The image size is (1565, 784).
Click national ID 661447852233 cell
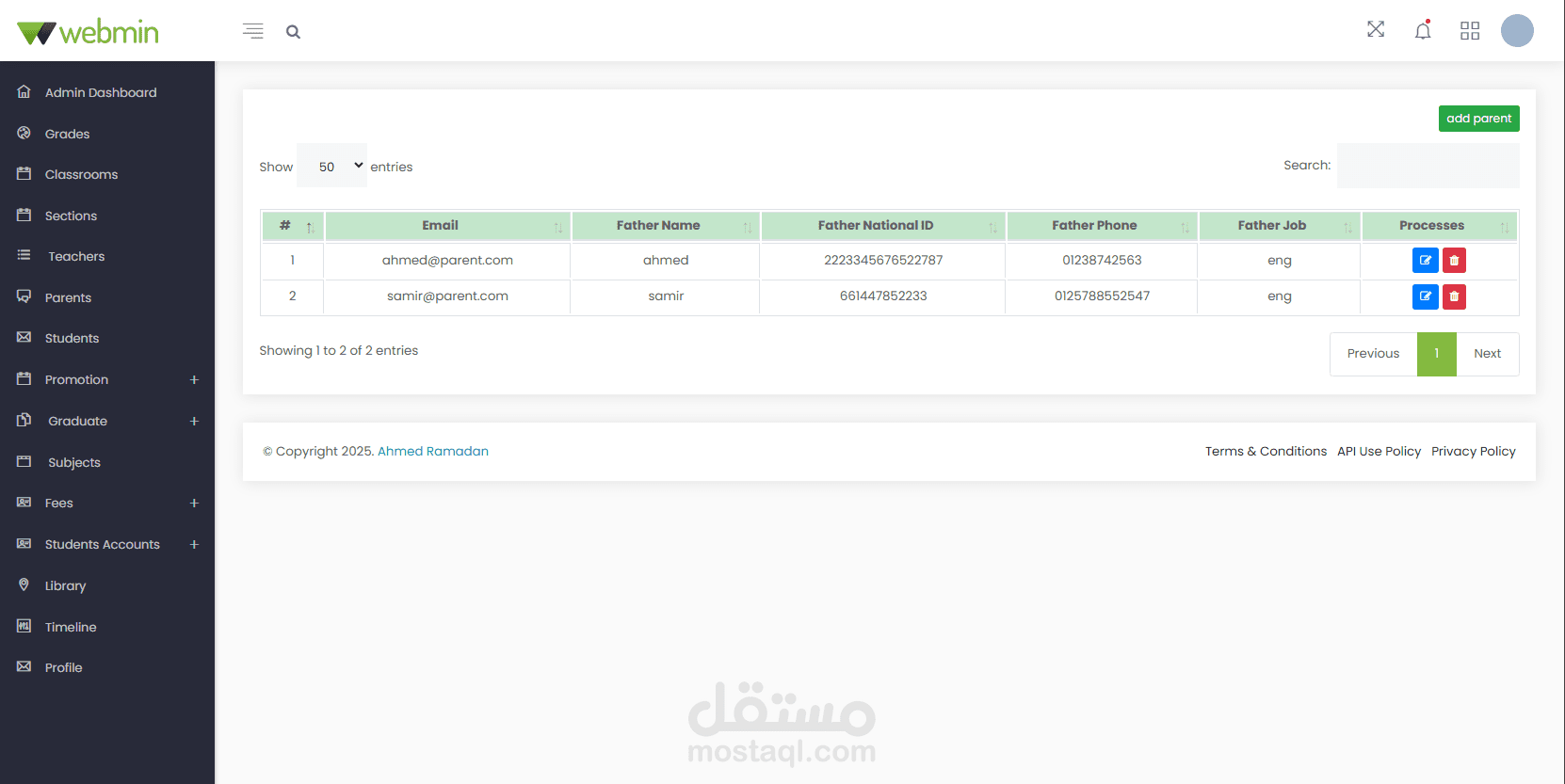pyautogui.click(x=882, y=296)
